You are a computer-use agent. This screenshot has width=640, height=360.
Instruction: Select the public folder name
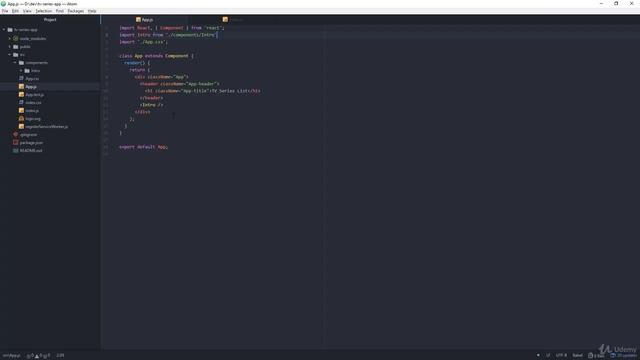(x=25, y=47)
